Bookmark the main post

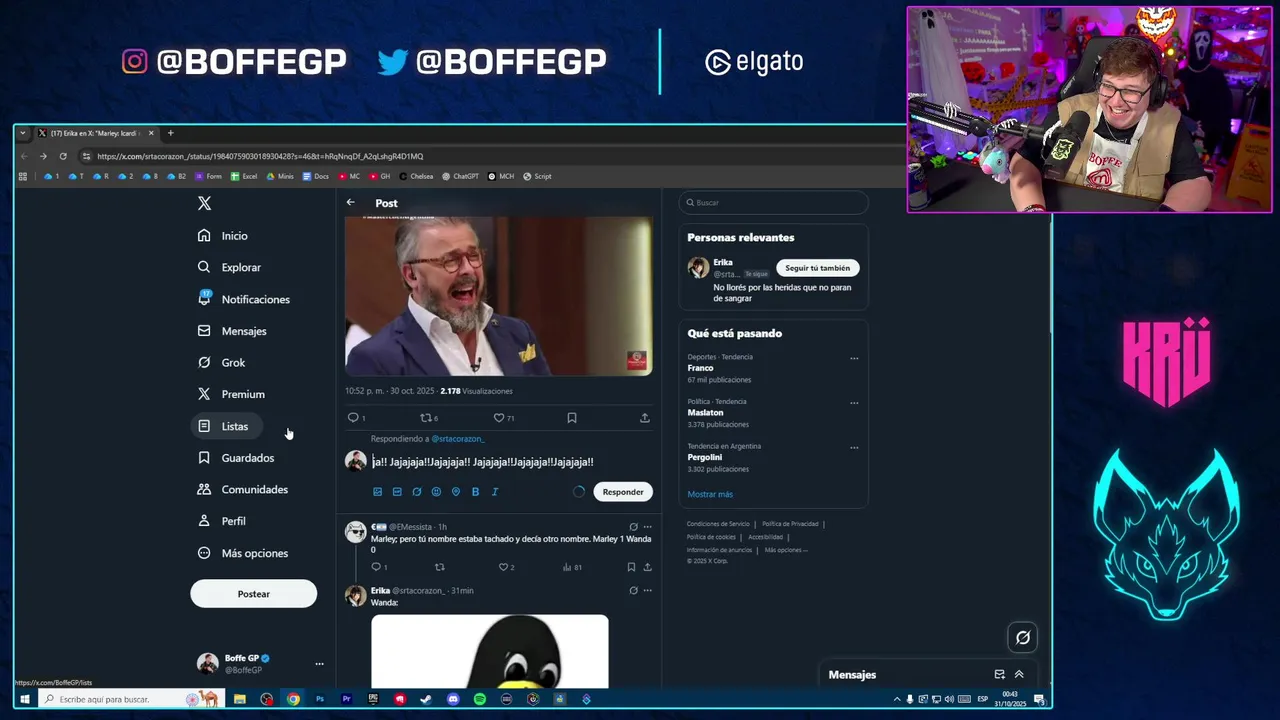[x=572, y=418]
